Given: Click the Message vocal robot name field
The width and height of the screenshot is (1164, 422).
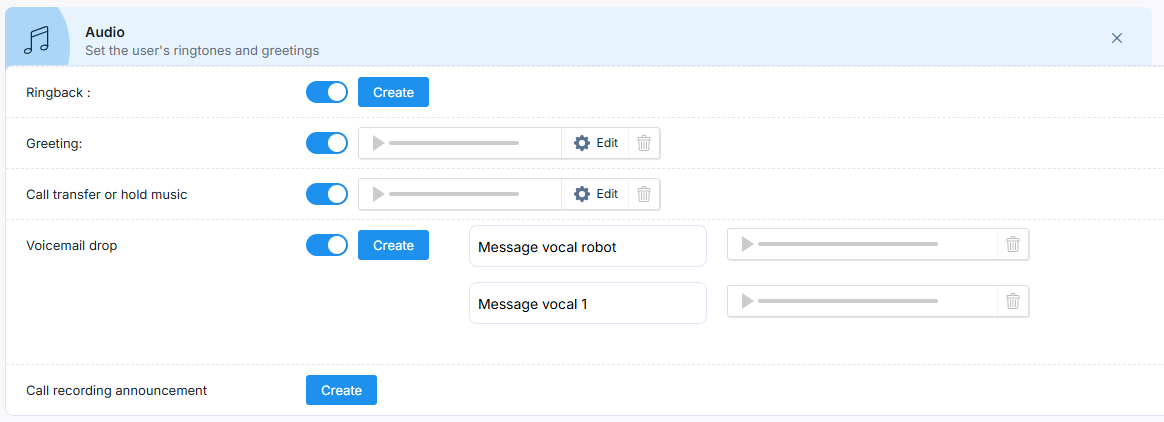Looking at the screenshot, I should click(x=588, y=247).
